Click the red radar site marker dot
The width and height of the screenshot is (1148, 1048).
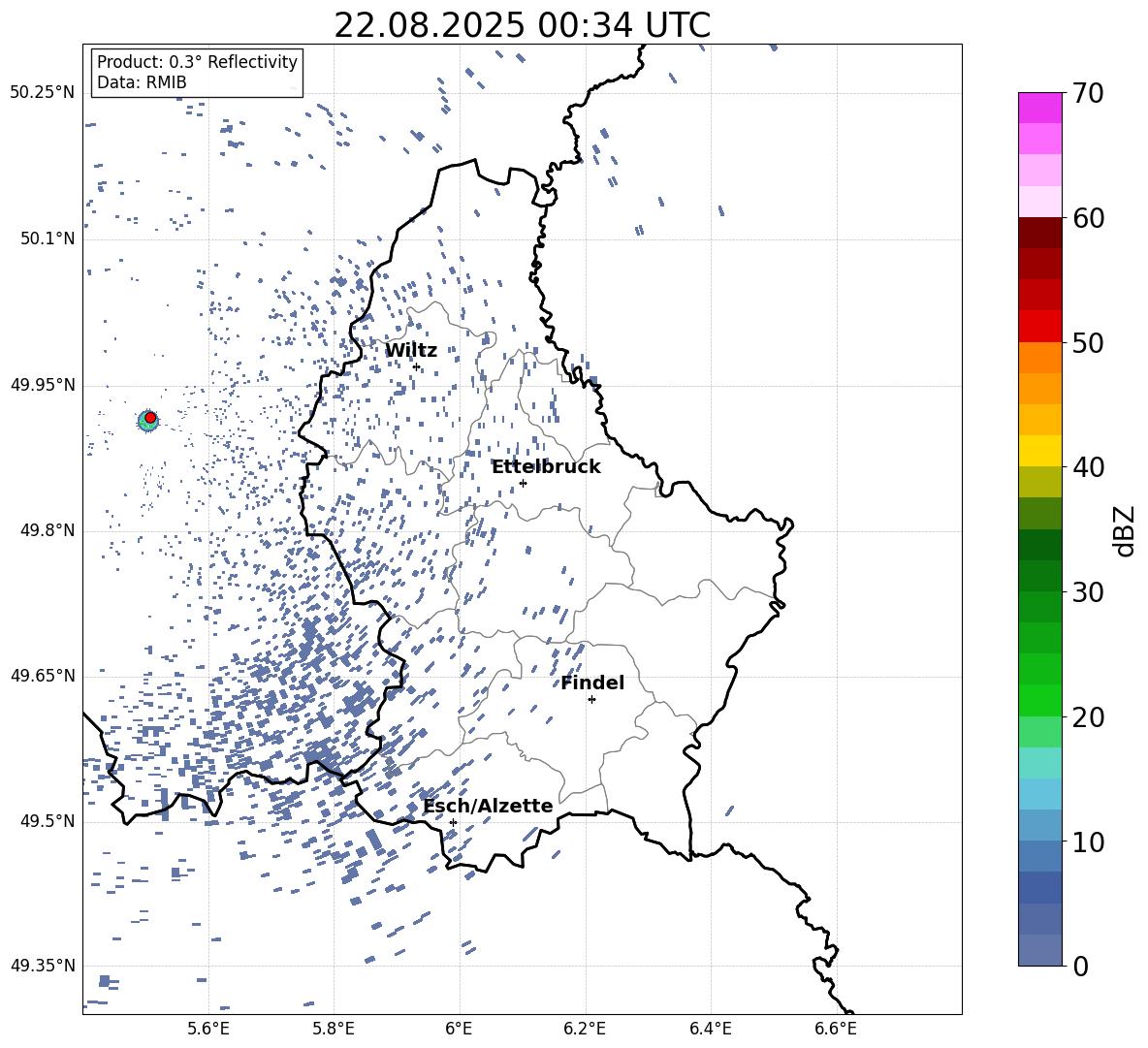click(x=150, y=418)
